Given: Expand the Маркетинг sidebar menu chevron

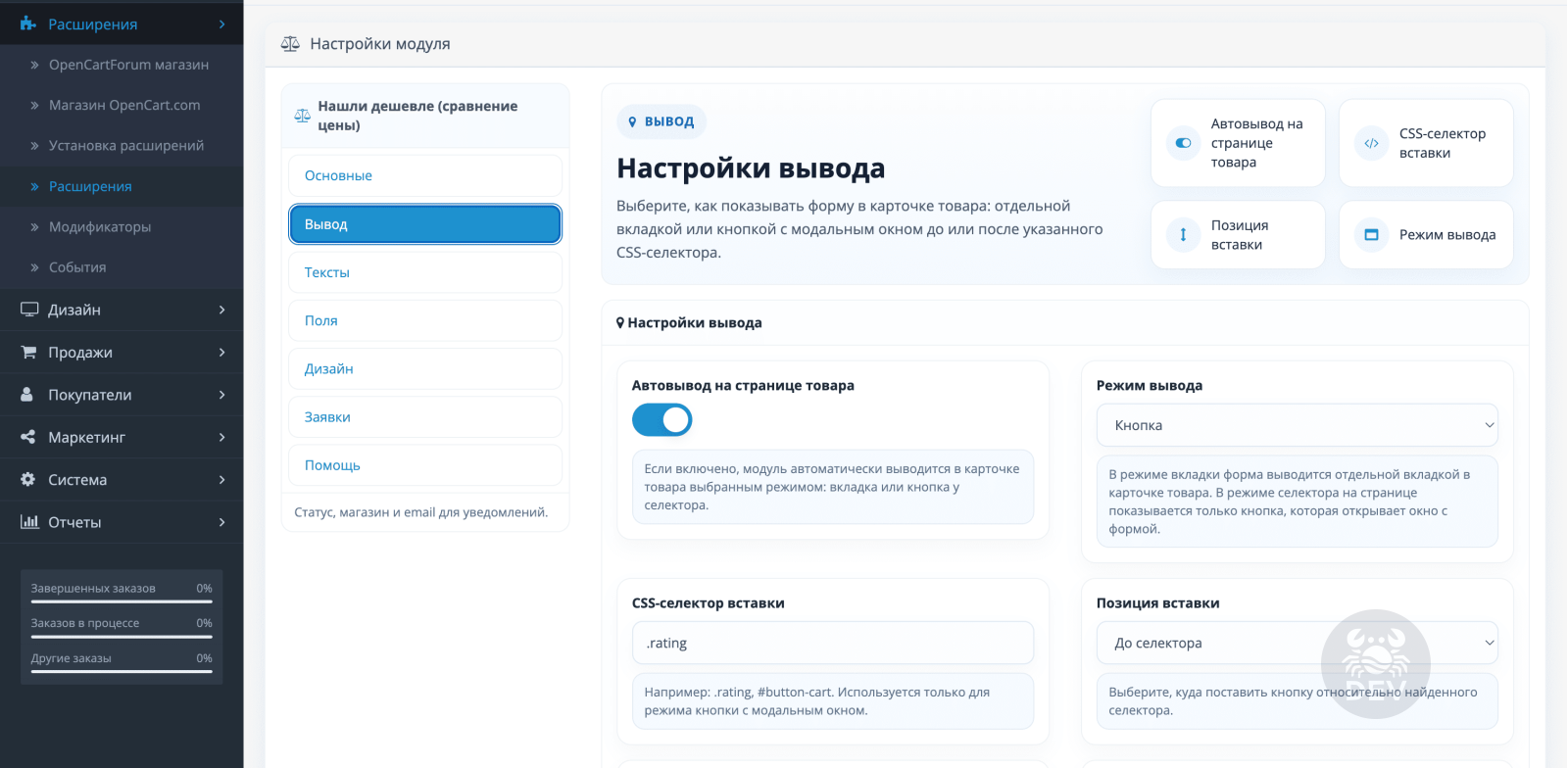Looking at the screenshot, I should (x=221, y=437).
